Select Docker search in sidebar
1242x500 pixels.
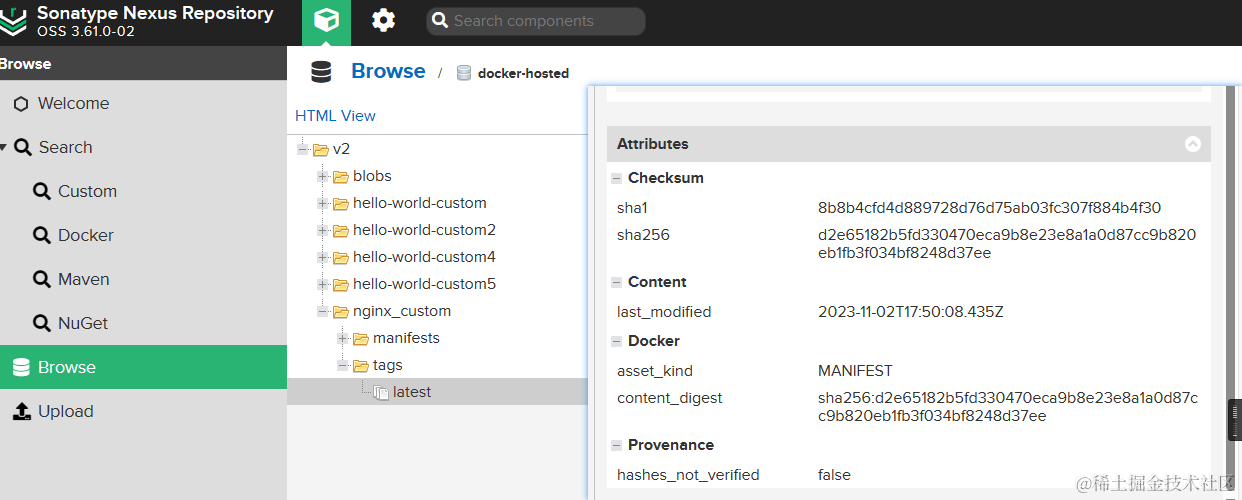tap(143, 236)
